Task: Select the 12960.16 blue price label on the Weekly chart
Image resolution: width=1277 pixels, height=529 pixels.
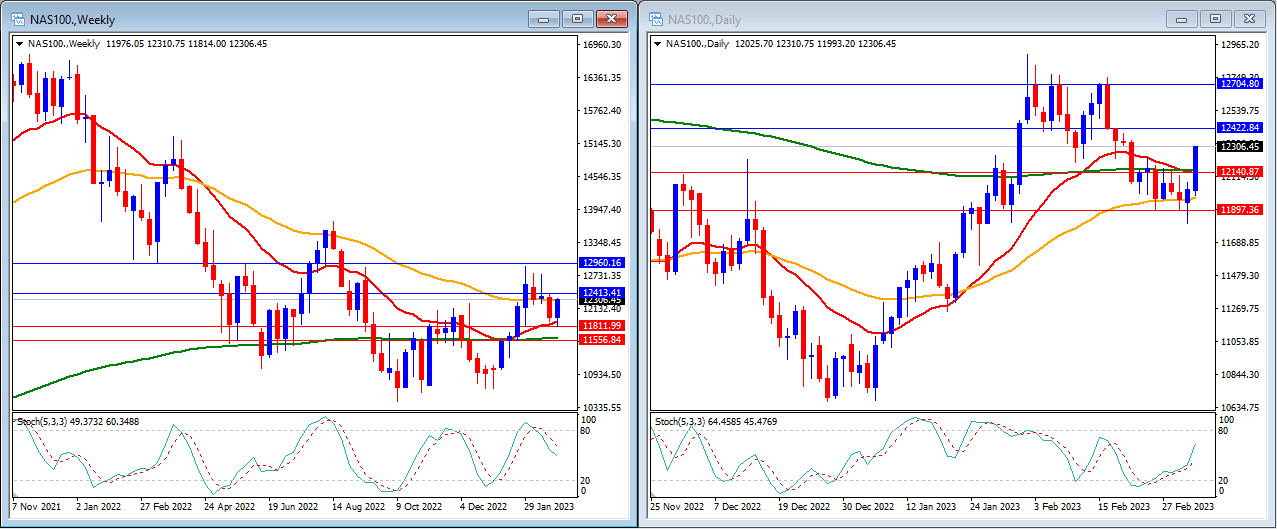Action: tap(602, 263)
